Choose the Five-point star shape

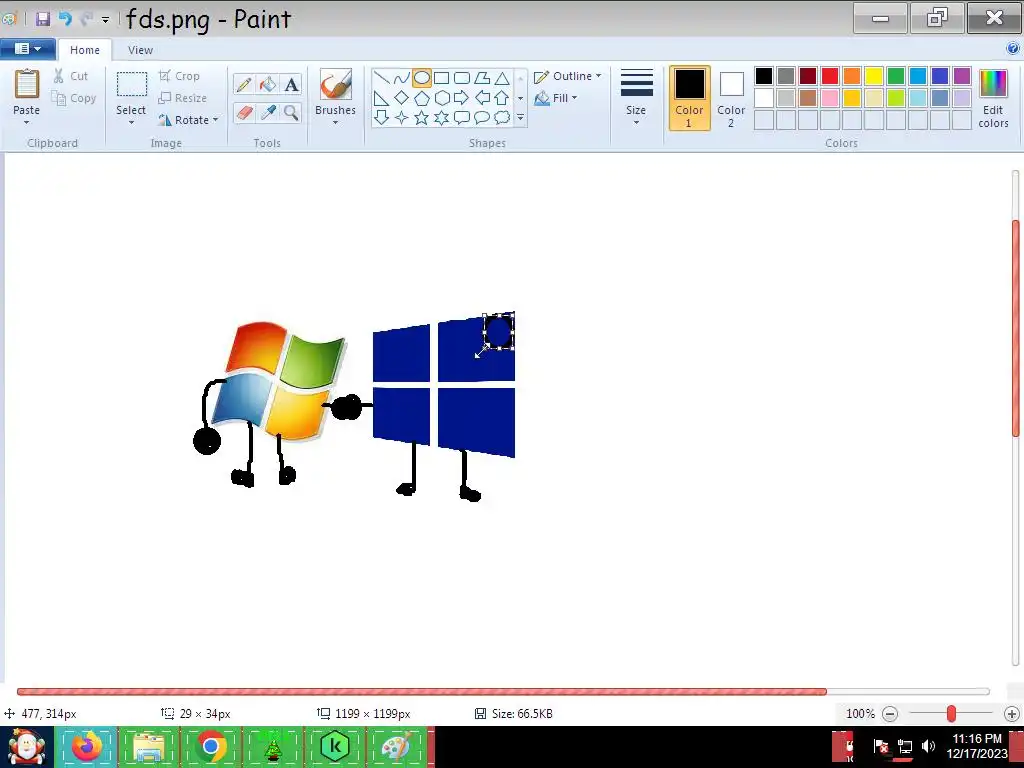(422, 118)
